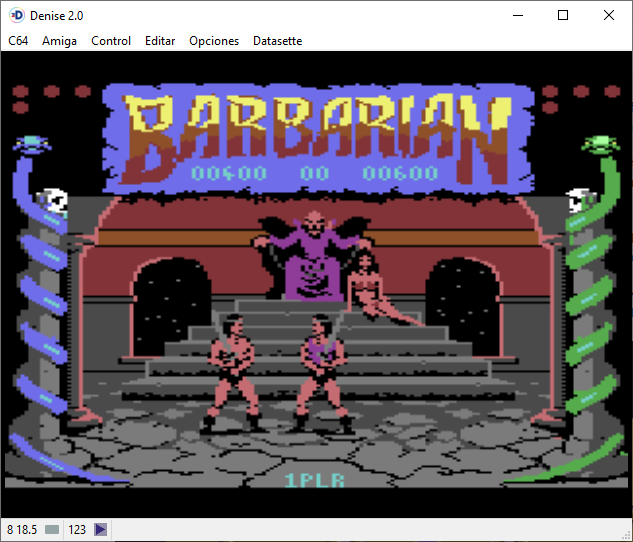Click the tape counter 123
Screen dimensions: 633x542
click(77, 529)
